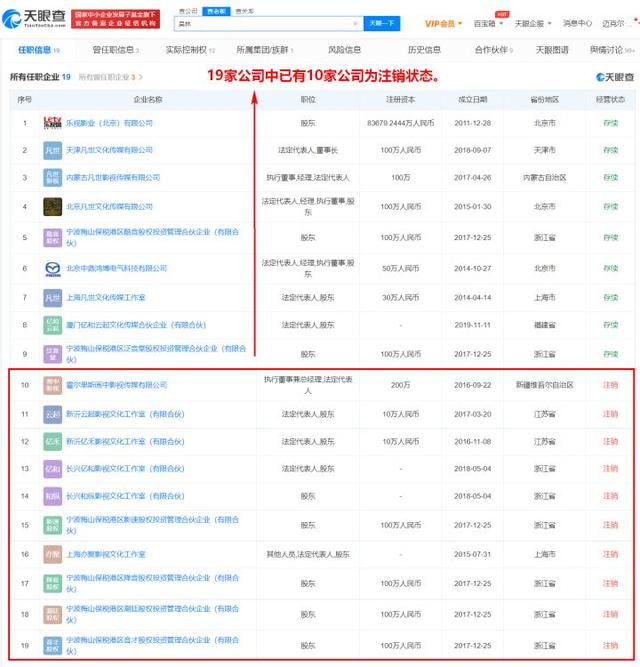This screenshot has height=667, width=640.
Task: Click the 天津凡世文化传媒 logo badge
Action: (53, 150)
